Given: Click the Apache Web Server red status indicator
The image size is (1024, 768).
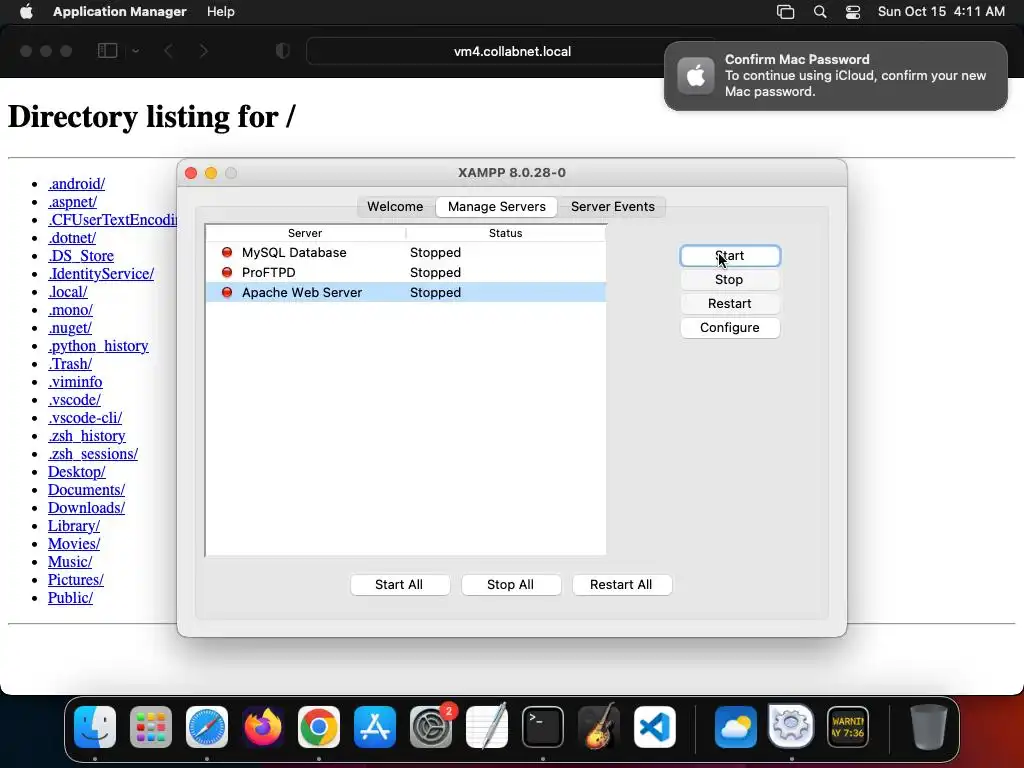Looking at the screenshot, I should coord(227,293).
